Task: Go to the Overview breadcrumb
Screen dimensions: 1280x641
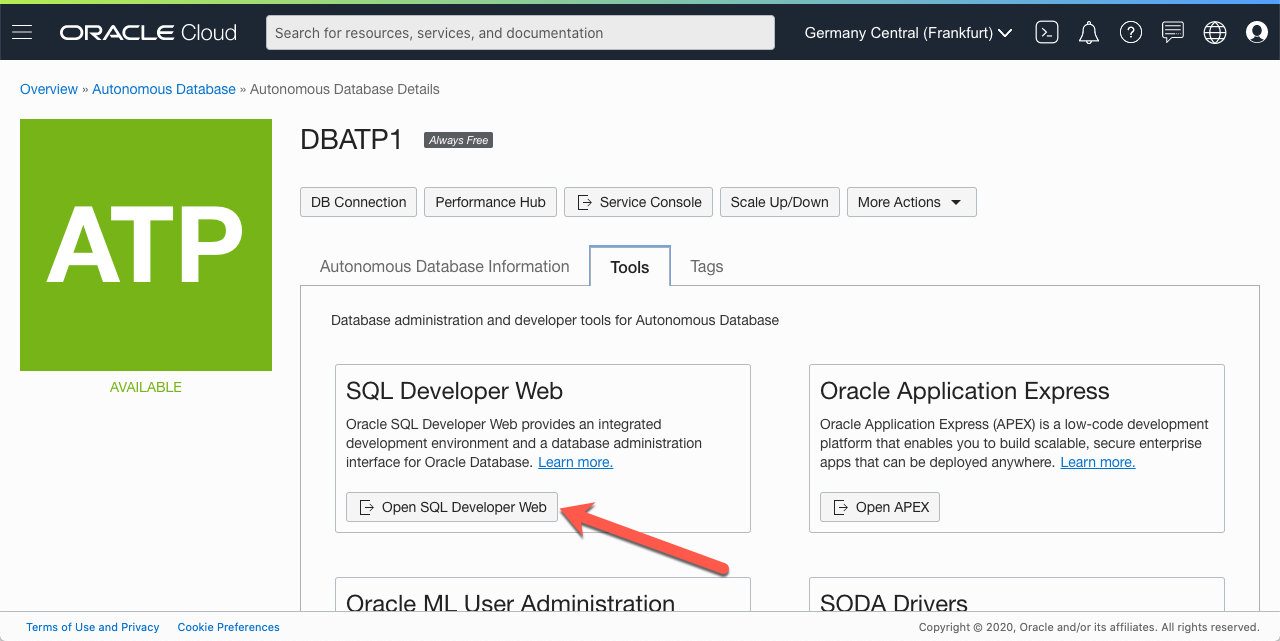Action: pos(49,89)
